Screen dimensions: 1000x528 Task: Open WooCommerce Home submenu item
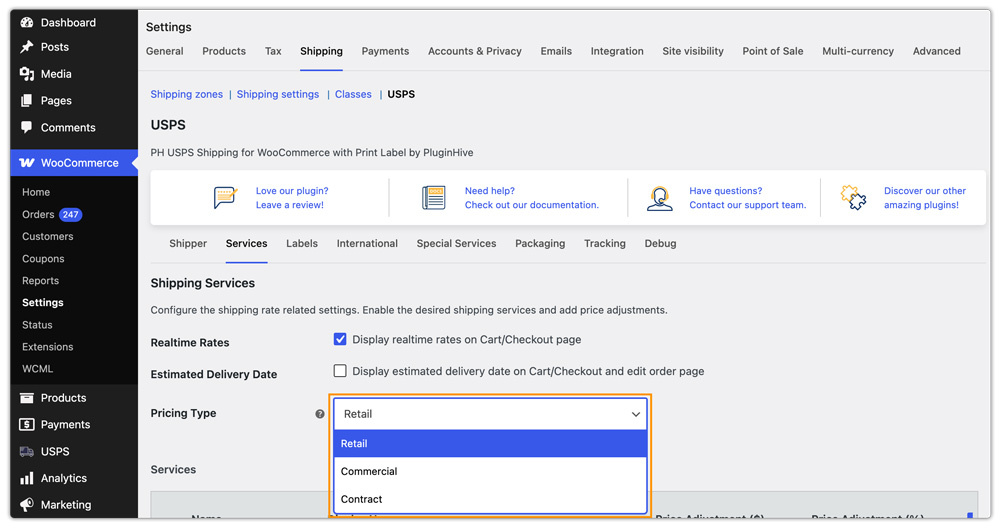36,192
